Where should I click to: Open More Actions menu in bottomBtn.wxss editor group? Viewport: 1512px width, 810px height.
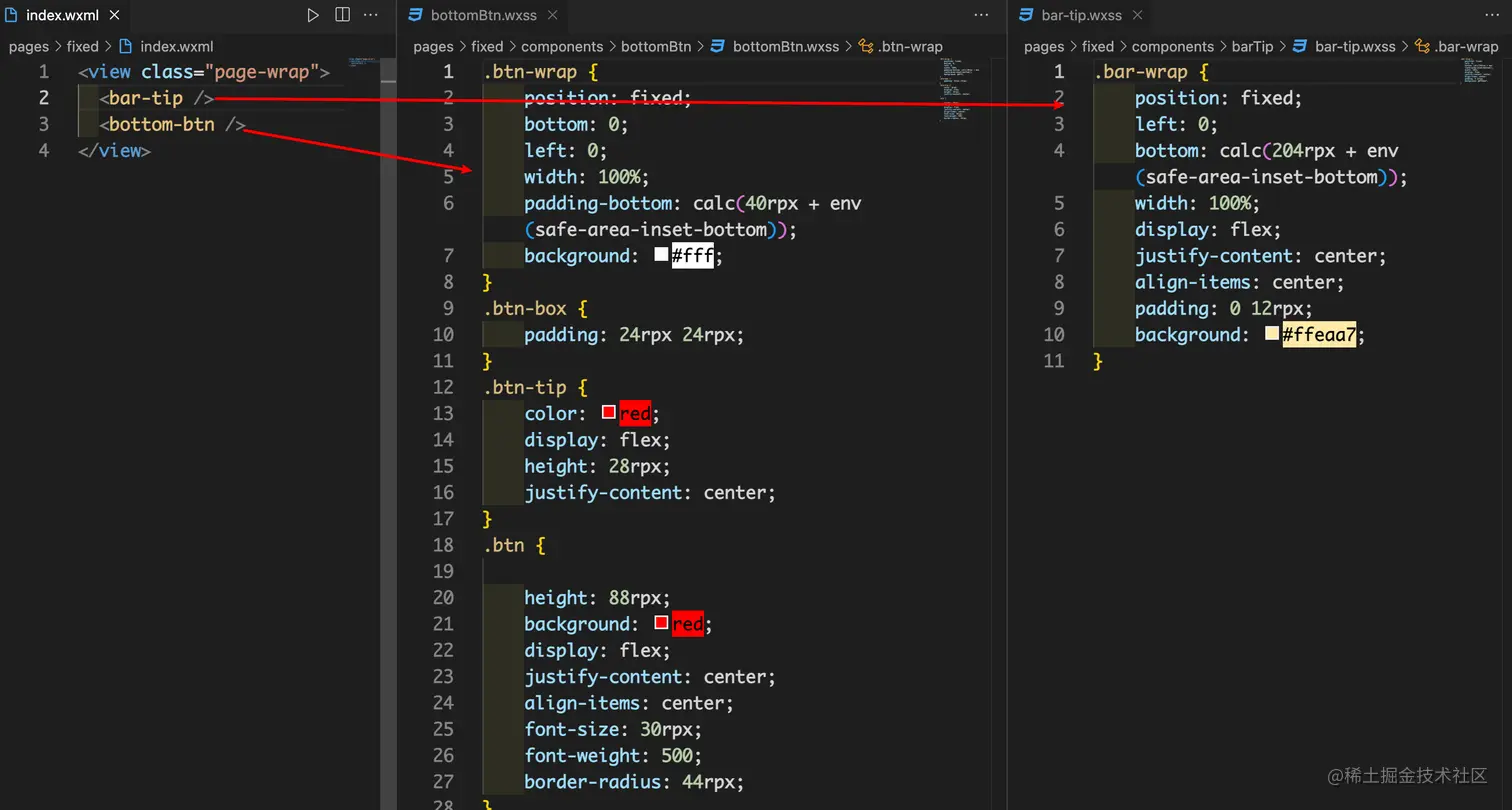(981, 15)
